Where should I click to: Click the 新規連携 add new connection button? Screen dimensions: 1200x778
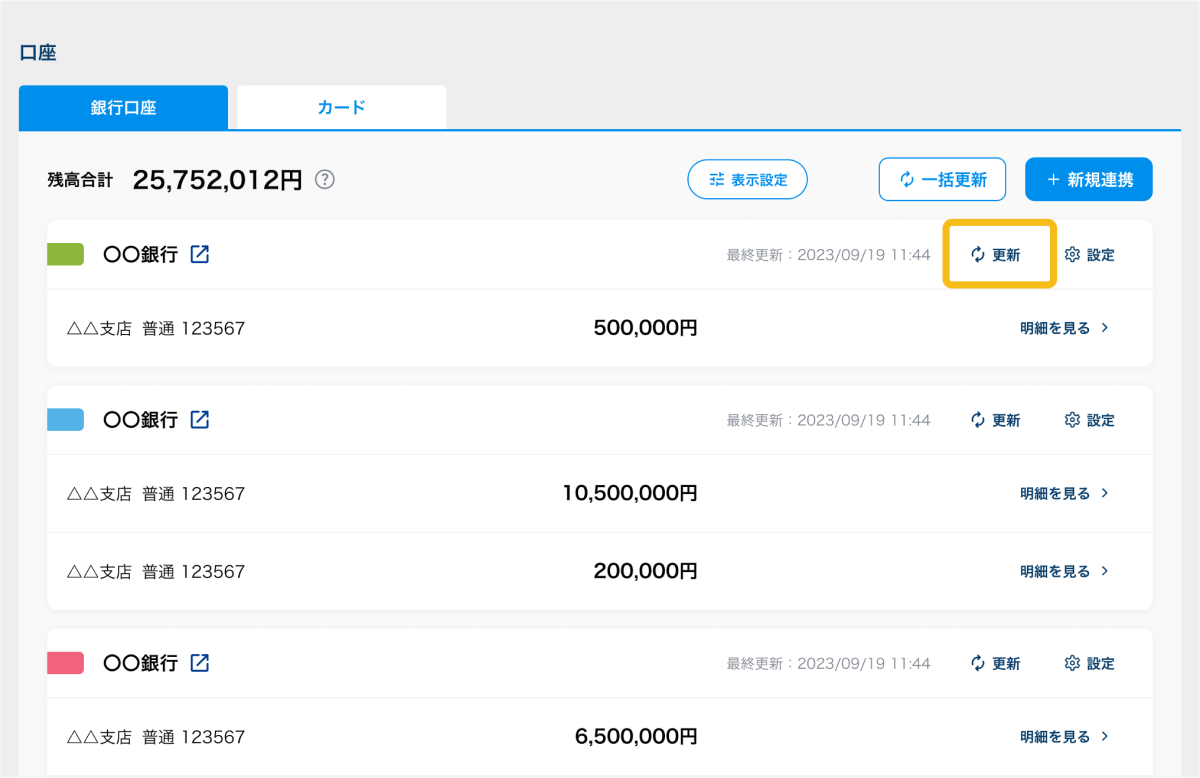1088,180
